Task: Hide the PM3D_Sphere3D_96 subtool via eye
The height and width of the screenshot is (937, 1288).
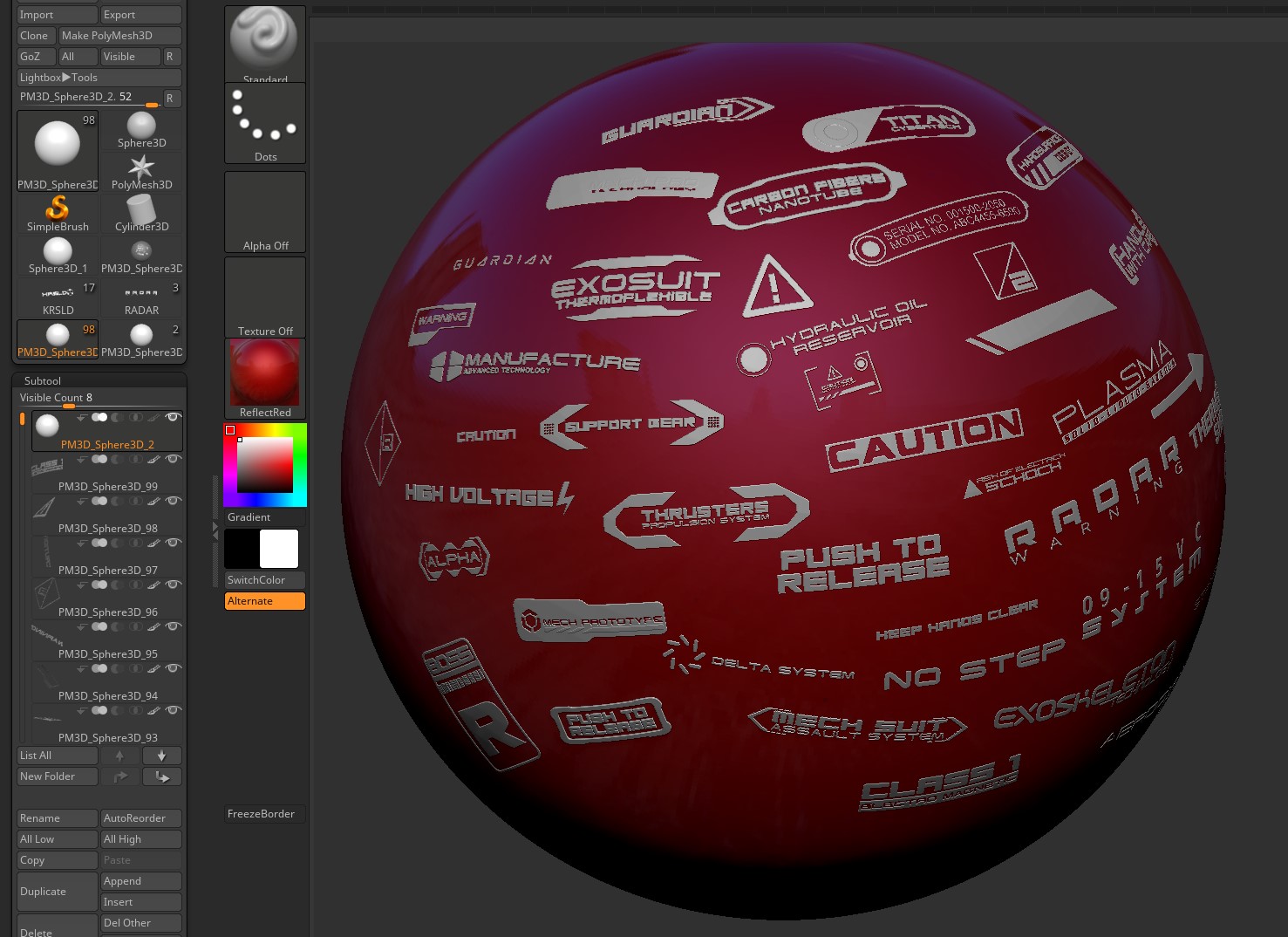Action: coord(174,585)
